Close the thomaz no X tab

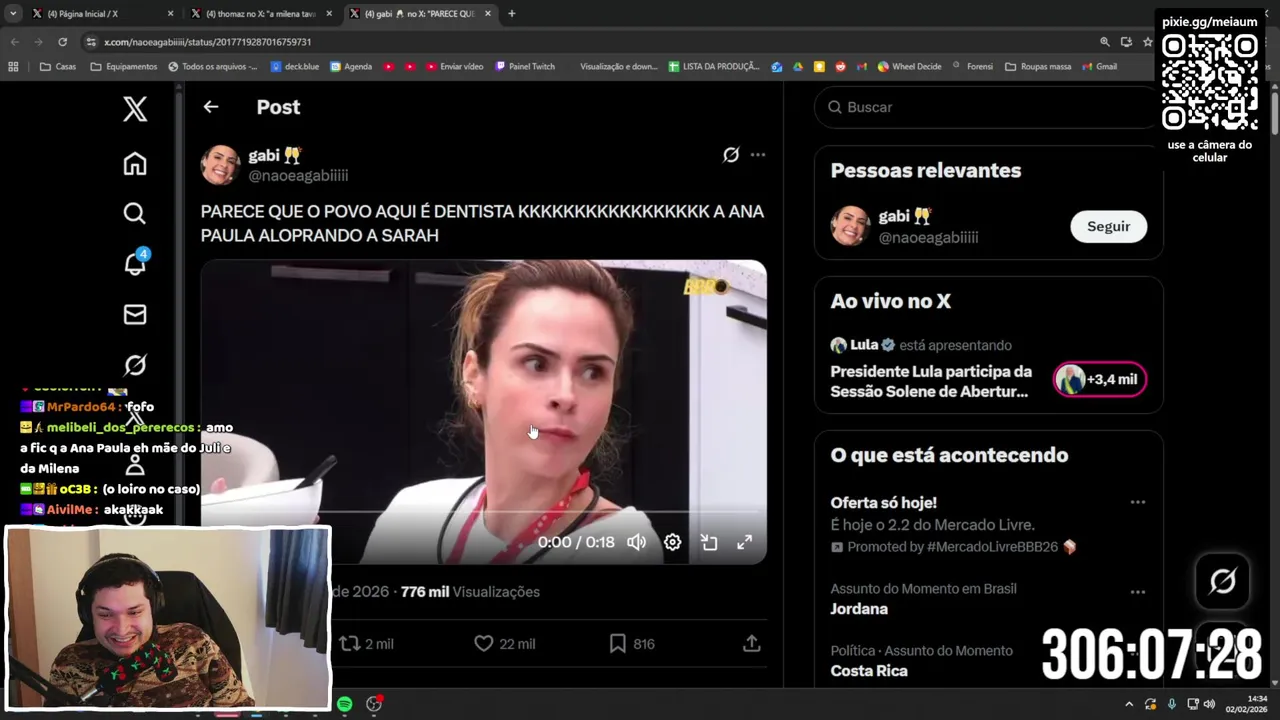(330, 14)
